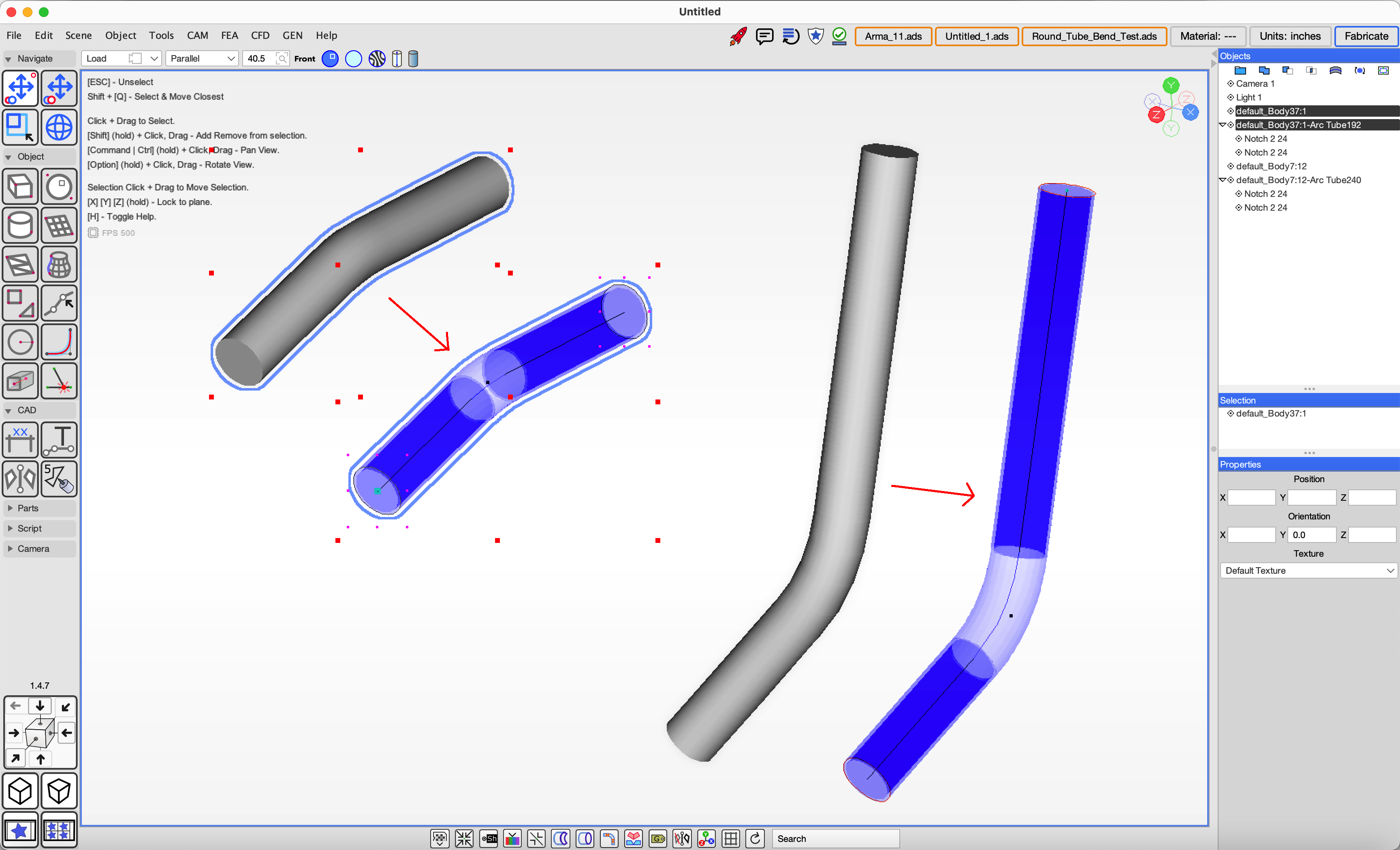Open the CAM menu
This screenshot has height=850, width=1400.
pyautogui.click(x=197, y=35)
